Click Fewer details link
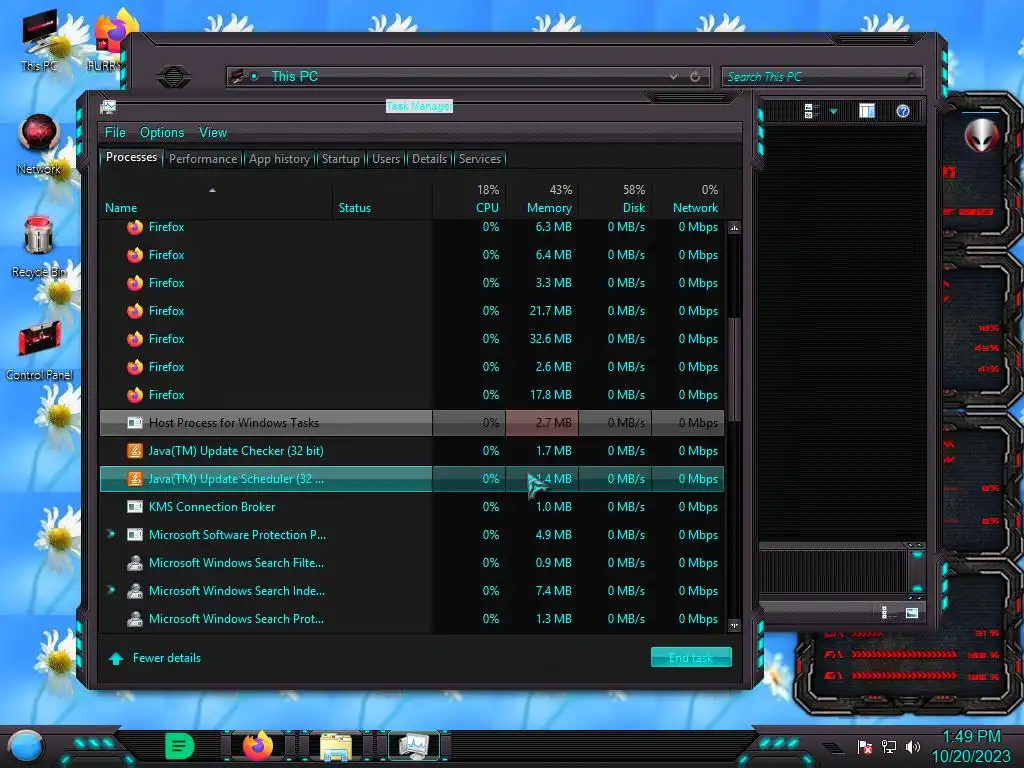 167,658
